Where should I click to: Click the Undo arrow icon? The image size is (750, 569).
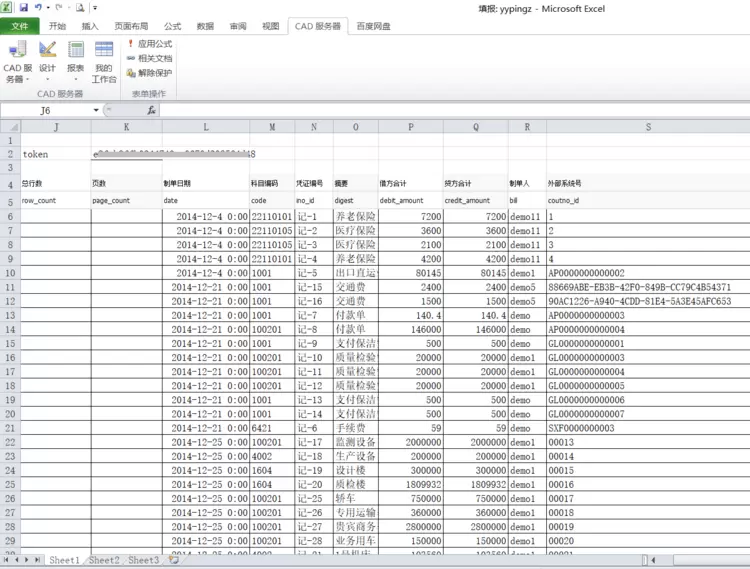[x=37, y=7]
